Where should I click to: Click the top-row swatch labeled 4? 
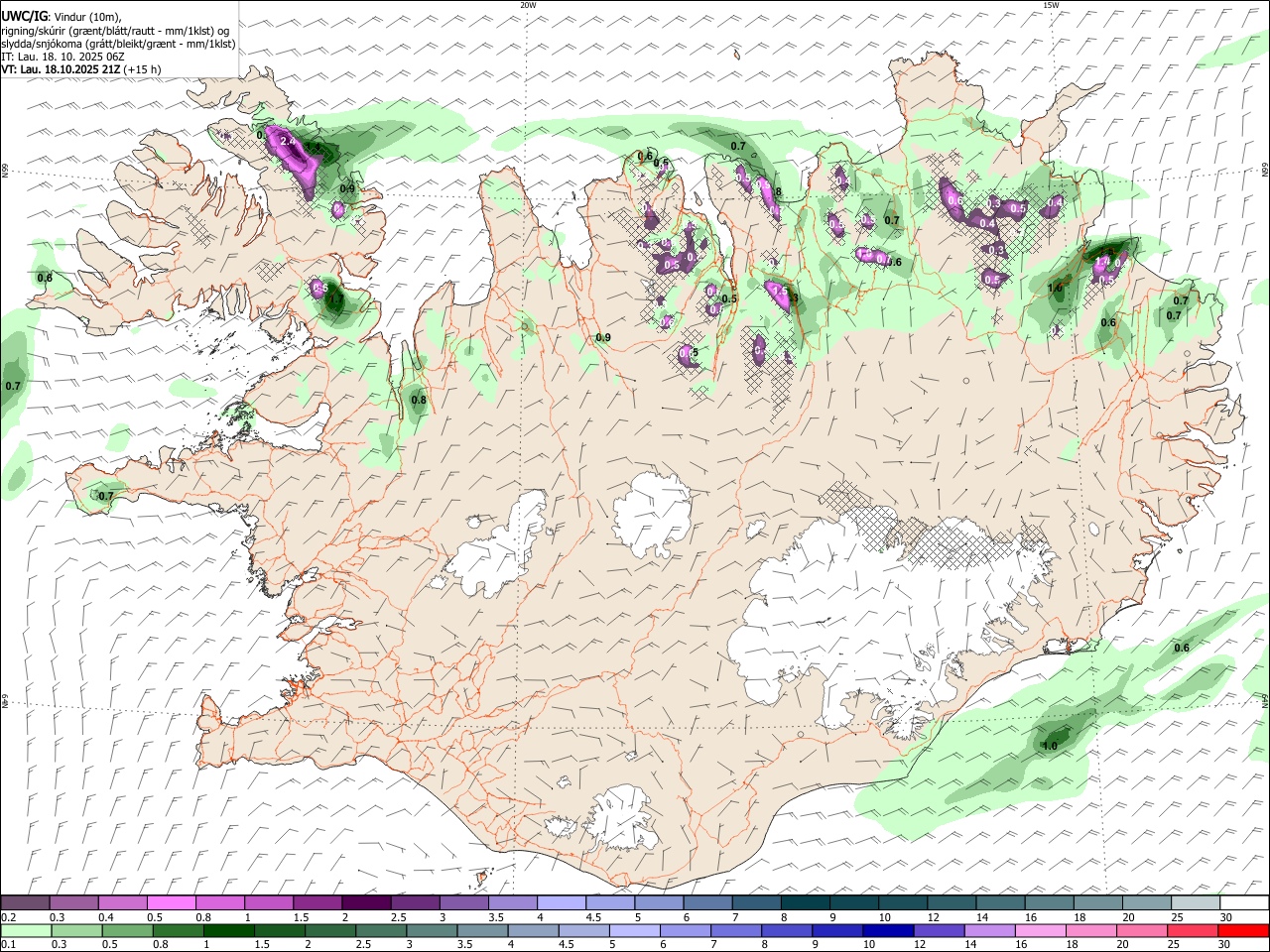562,902
